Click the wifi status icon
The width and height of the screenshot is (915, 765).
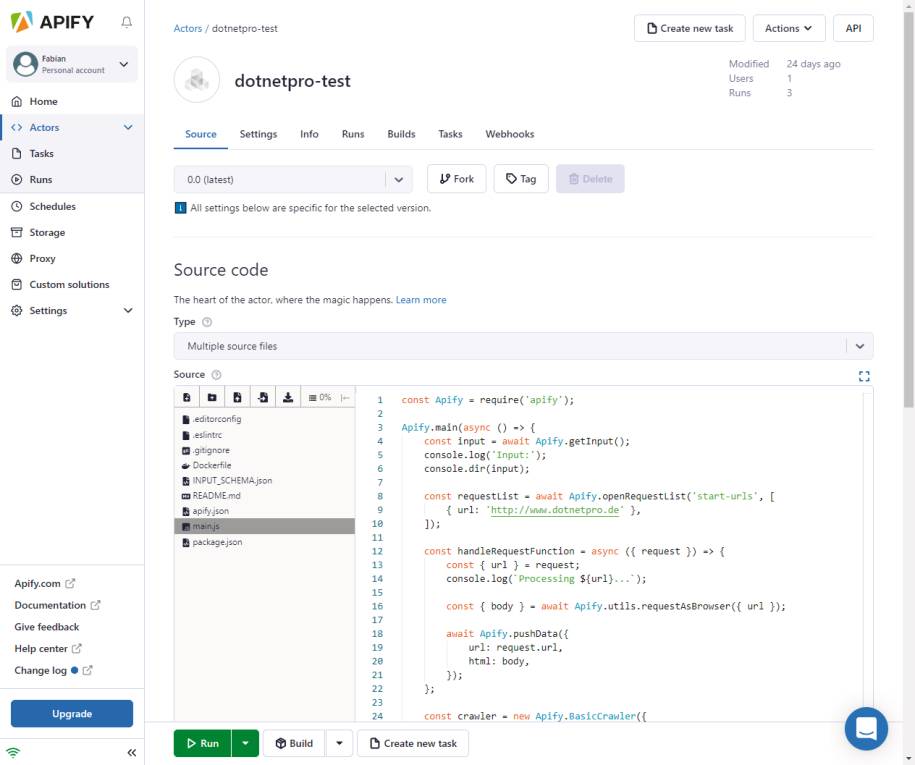point(13,752)
